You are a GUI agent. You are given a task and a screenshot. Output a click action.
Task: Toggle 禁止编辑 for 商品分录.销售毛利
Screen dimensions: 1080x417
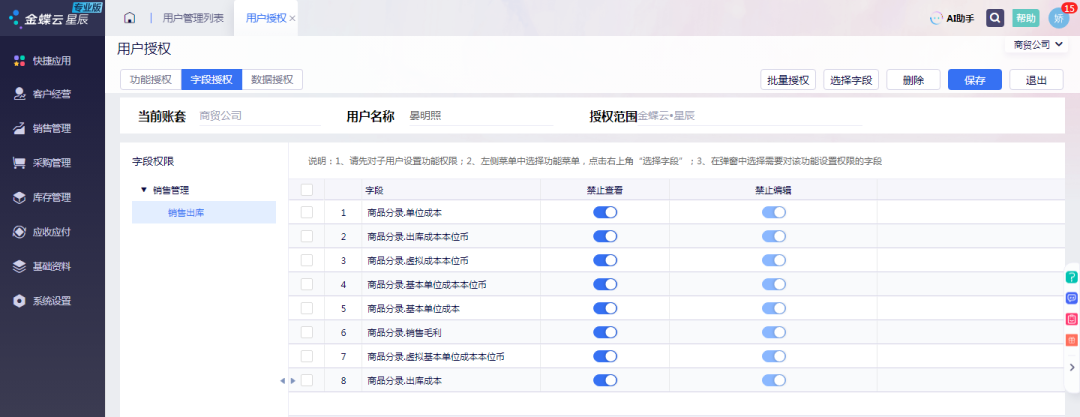click(773, 332)
